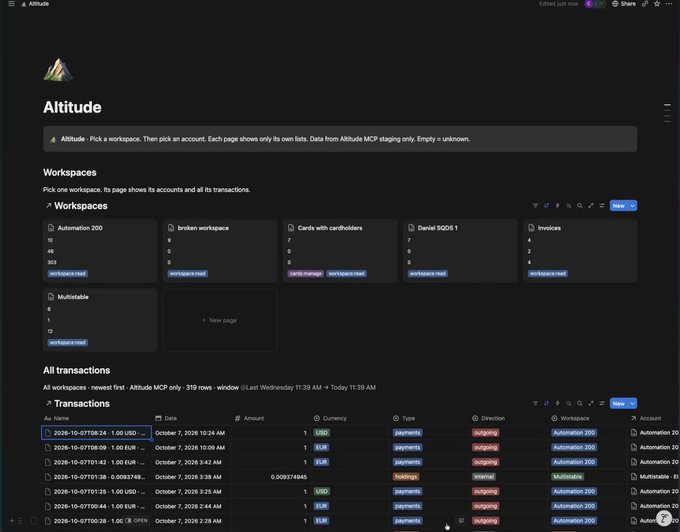Click Last Wednesday 11:39 AM date mention

point(281,387)
